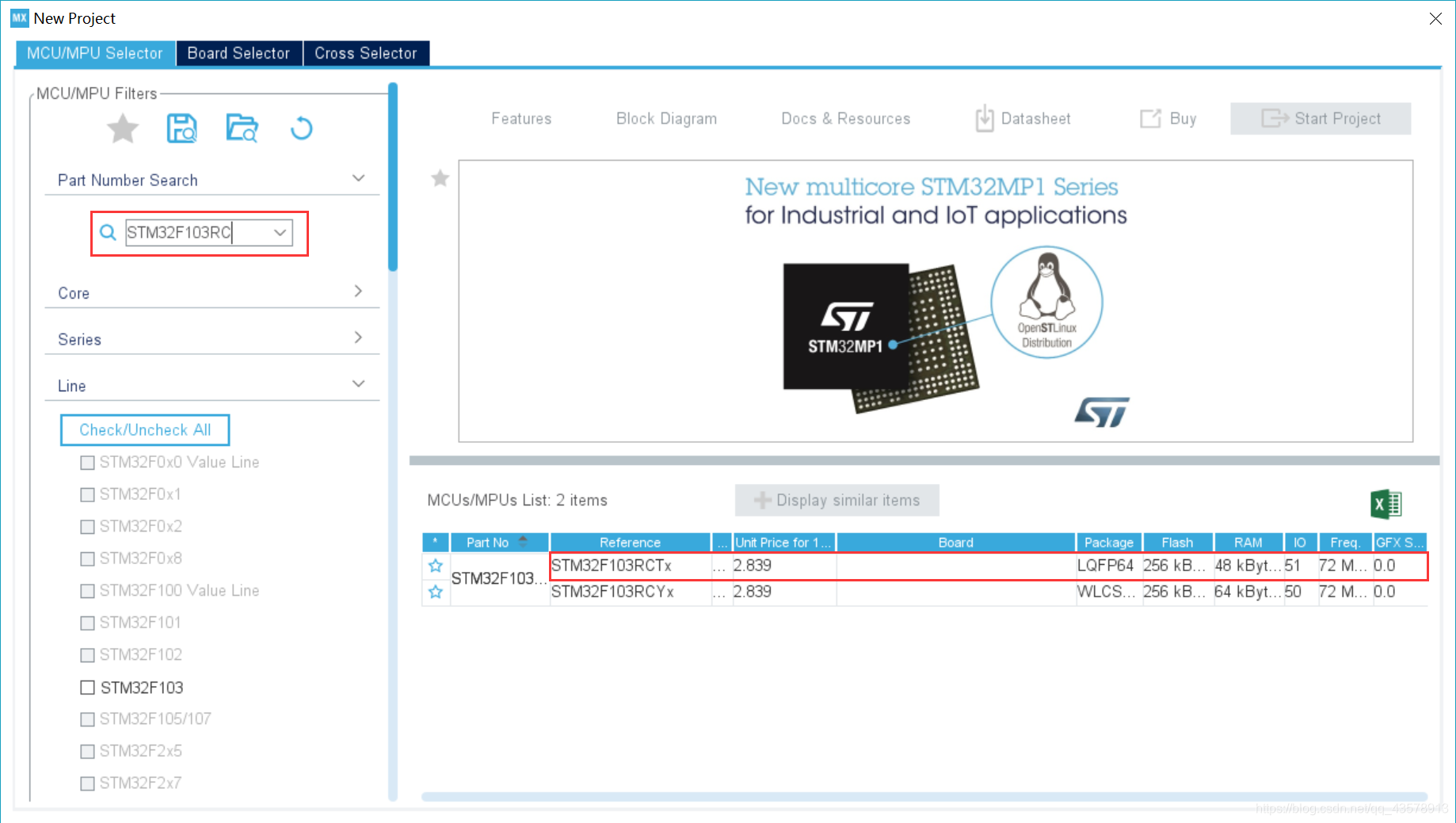Collapse the Part Number Search section
Screen dimensions: 1456x823
pos(358,178)
